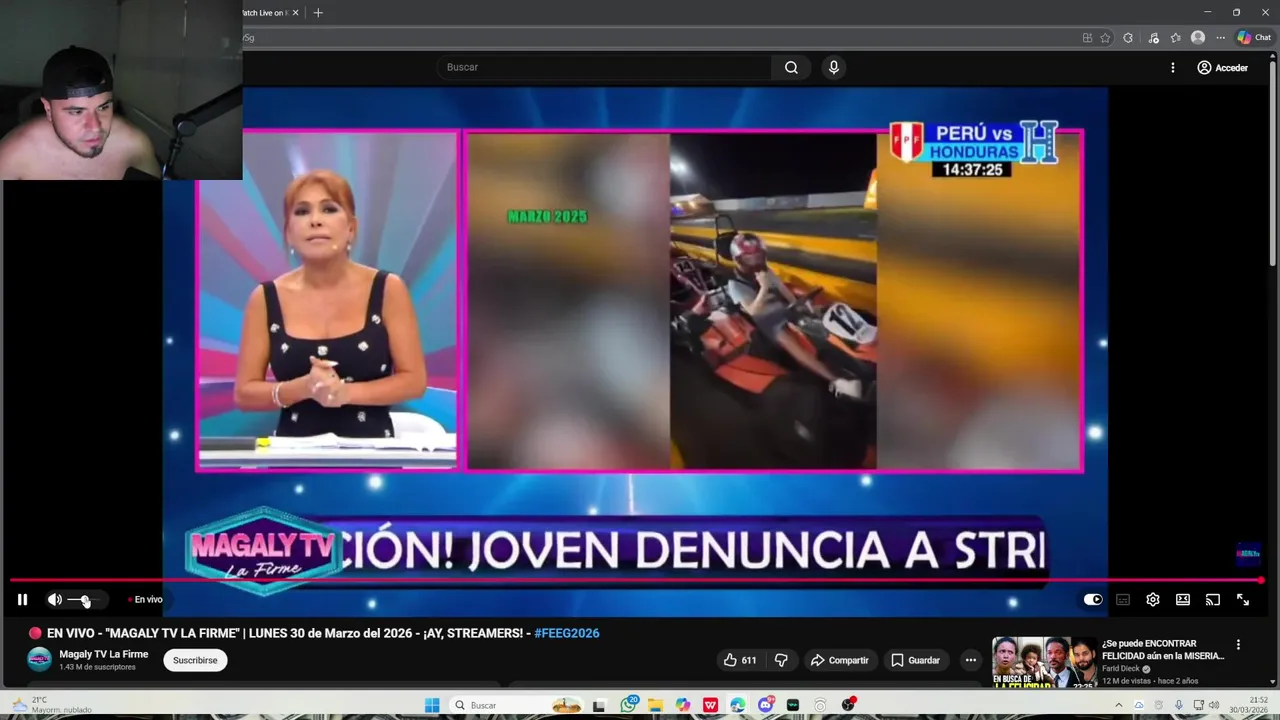This screenshot has width=1280, height=720.
Task: Cast the video to a device
Action: (1213, 599)
